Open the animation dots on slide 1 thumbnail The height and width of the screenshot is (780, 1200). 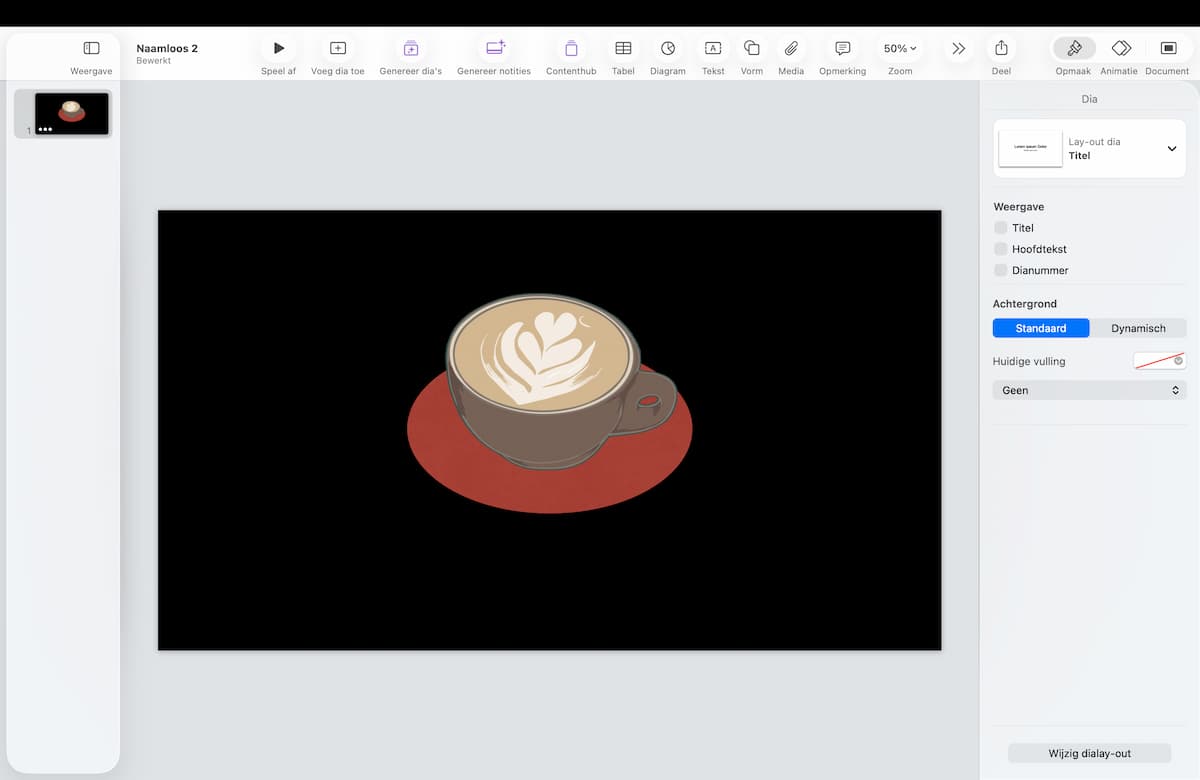point(45,129)
